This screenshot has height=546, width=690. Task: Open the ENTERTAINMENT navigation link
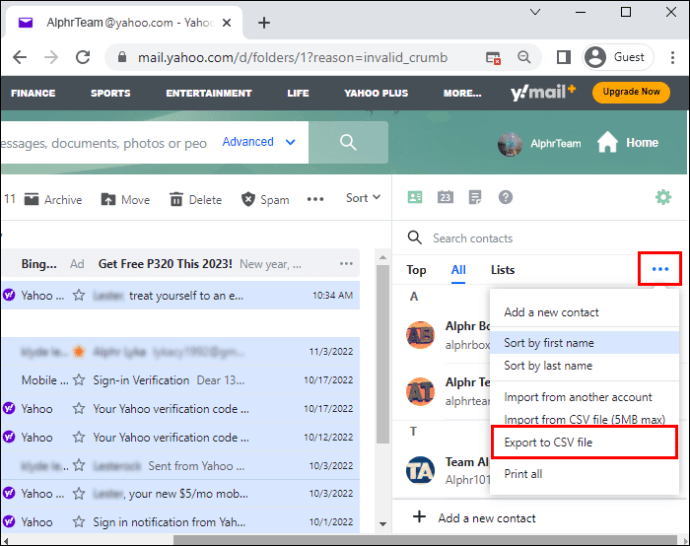point(209,93)
